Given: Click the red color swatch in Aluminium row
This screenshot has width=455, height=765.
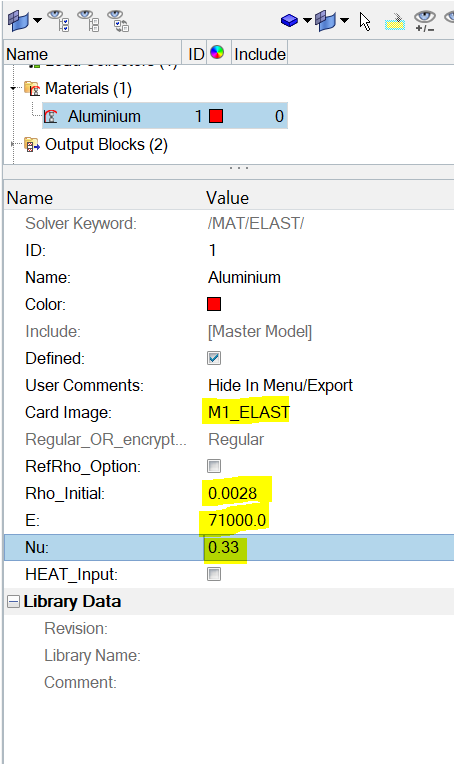Looking at the screenshot, I should coord(216,116).
